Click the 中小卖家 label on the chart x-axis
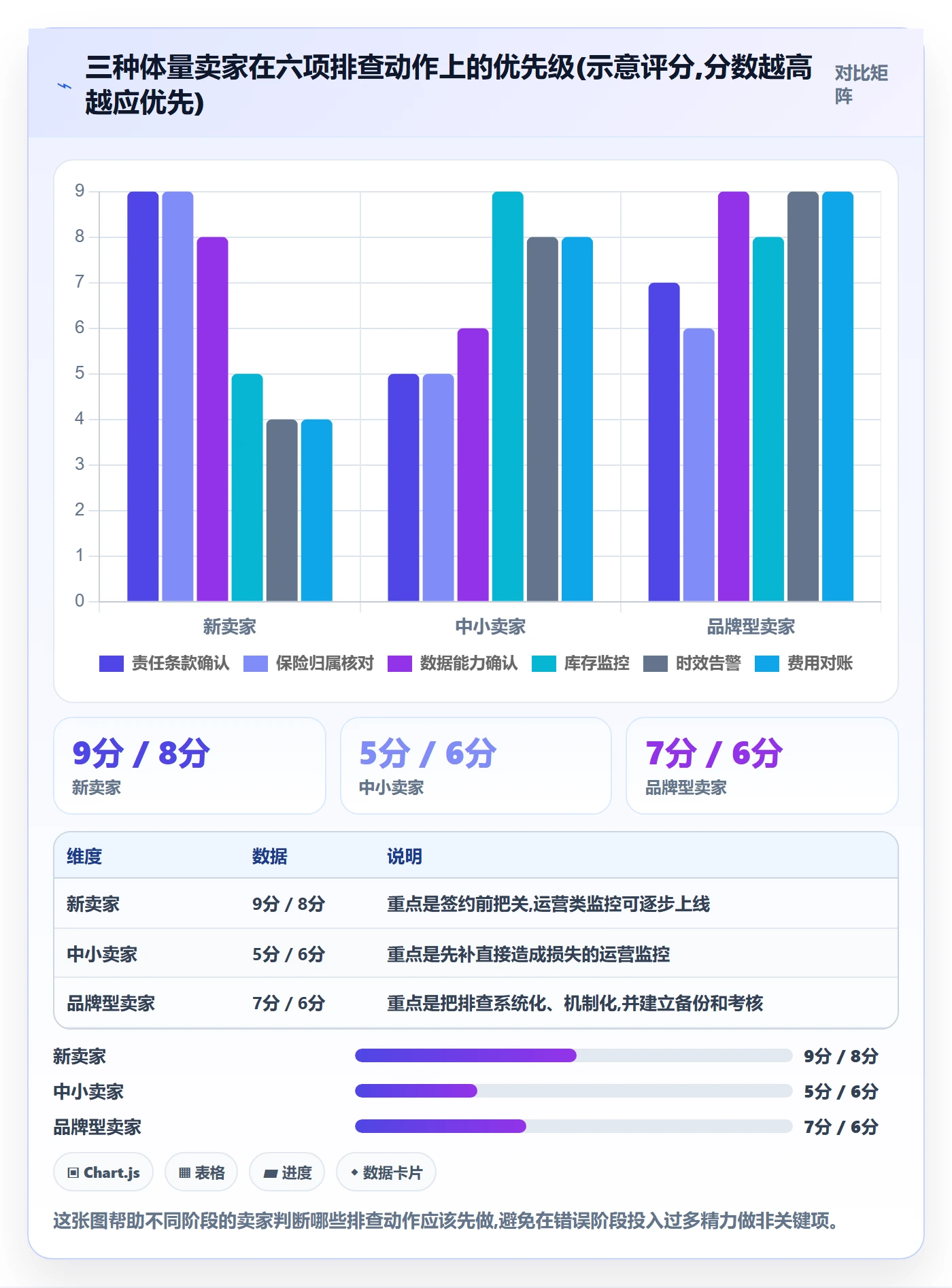952x1288 pixels. (x=490, y=626)
